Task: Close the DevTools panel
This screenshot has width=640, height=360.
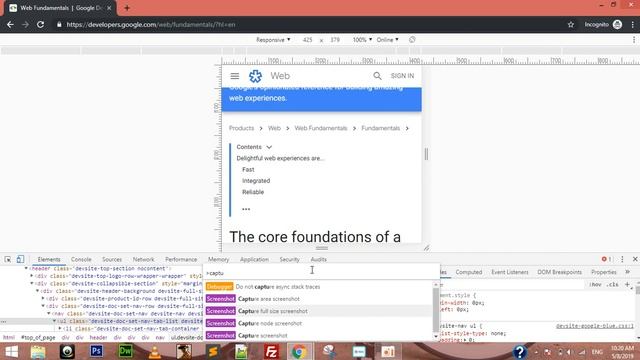Action: coord(635,259)
